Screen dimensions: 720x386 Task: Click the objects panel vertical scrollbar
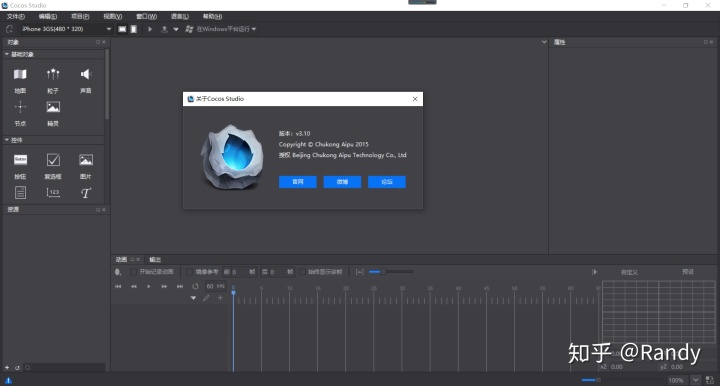(107, 85)
